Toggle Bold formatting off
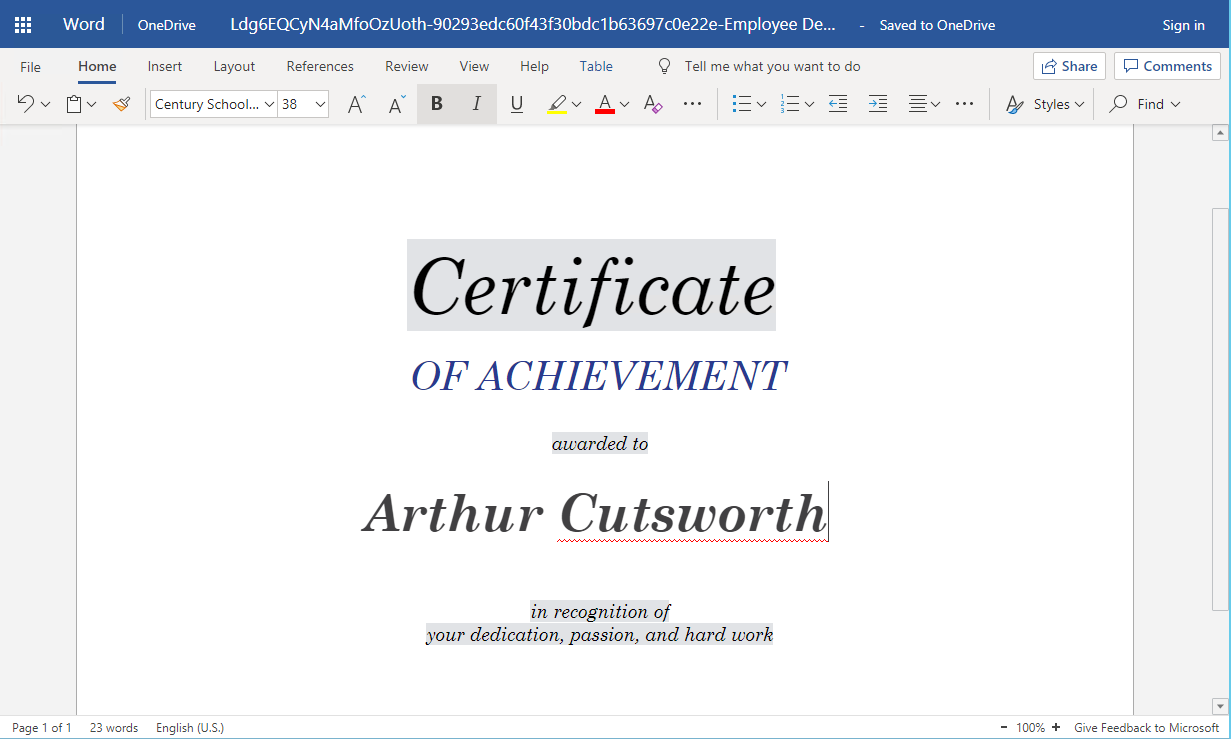Screen dimensions: 1231x739 click(x=436, y=104)
